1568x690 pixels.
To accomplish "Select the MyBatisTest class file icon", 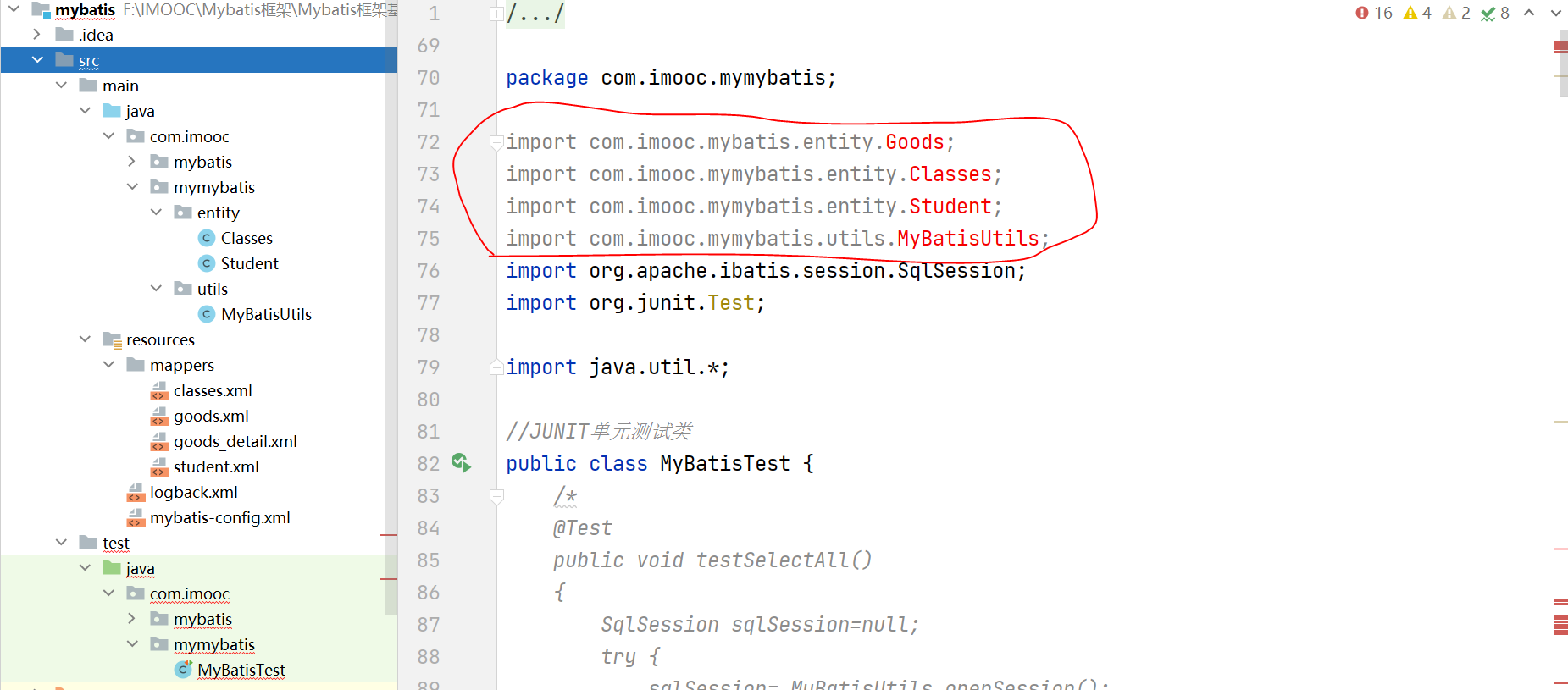I will (183, 670).
